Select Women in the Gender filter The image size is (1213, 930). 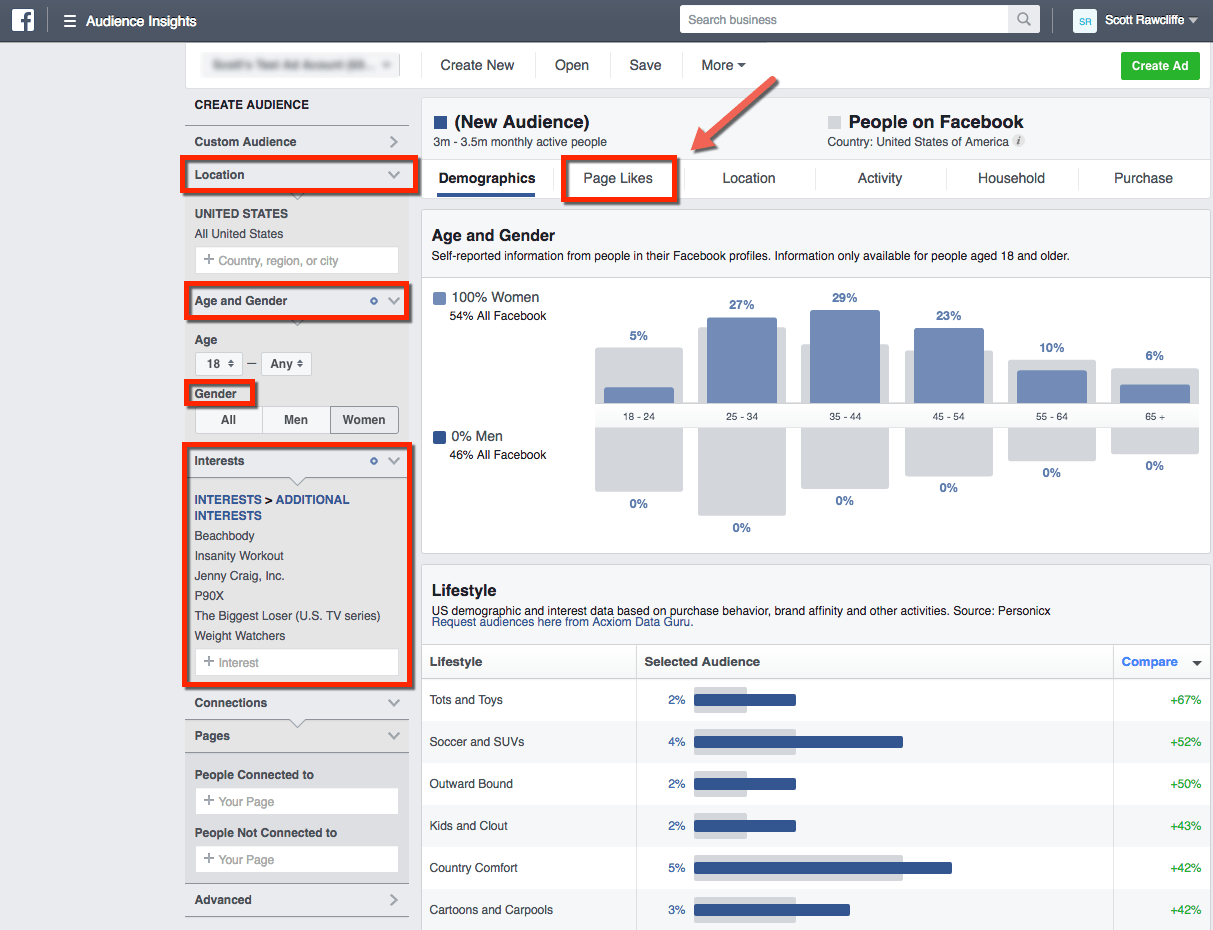(364, 420)
